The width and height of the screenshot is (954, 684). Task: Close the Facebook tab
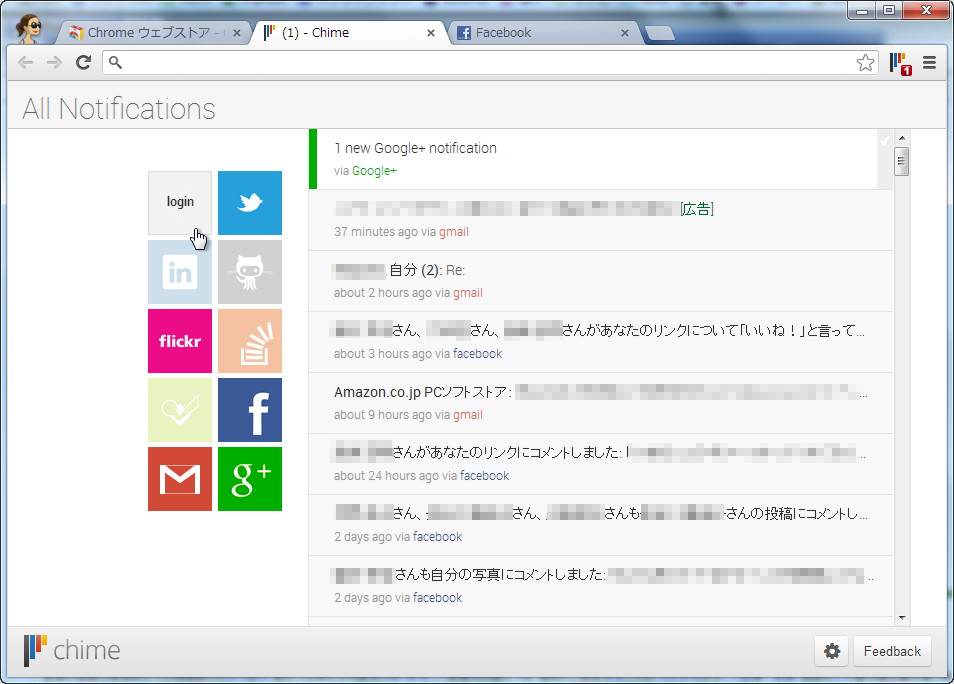pyautogui.click(x=625, y=33)
